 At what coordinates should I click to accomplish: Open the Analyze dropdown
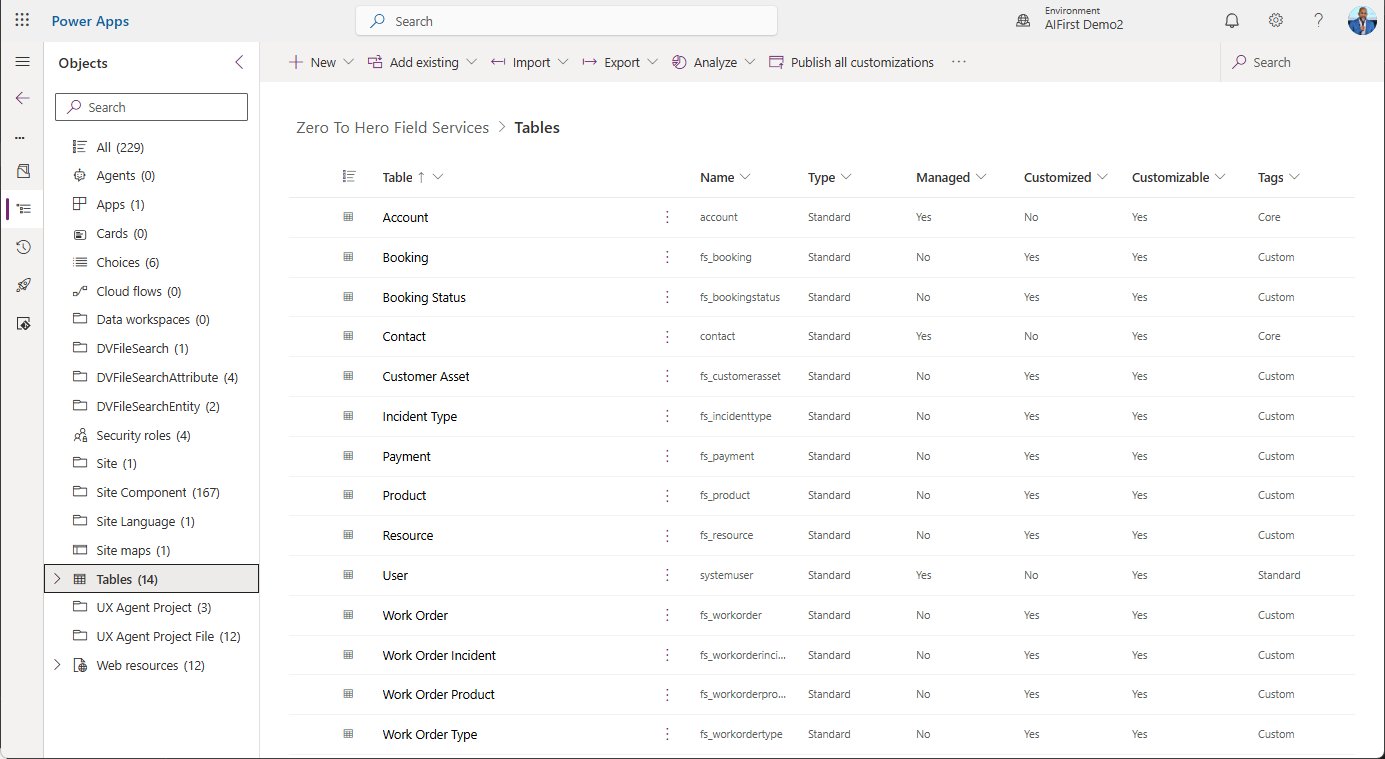[713, 62]
